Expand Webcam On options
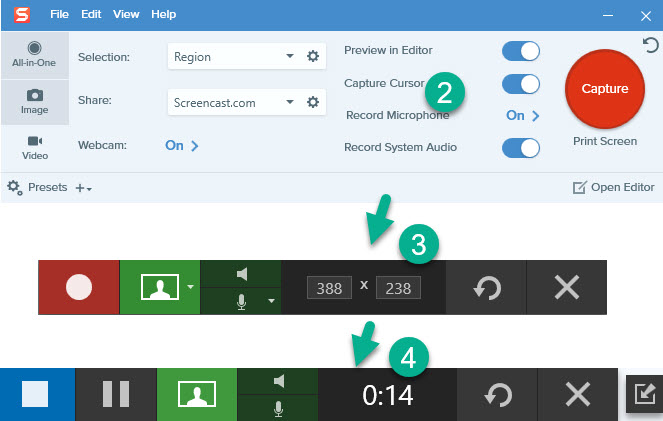 [x=181, y=145]
